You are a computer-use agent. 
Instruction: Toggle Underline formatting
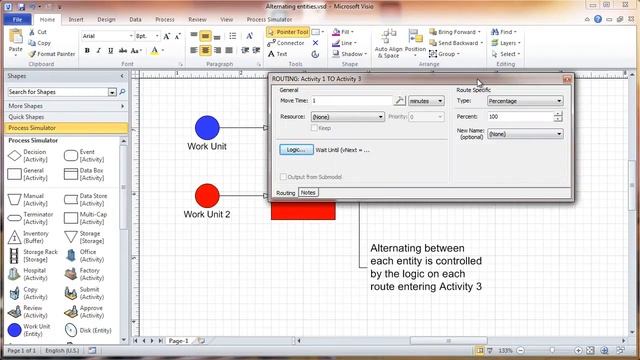pyautogui.click(x=110, y=51)
